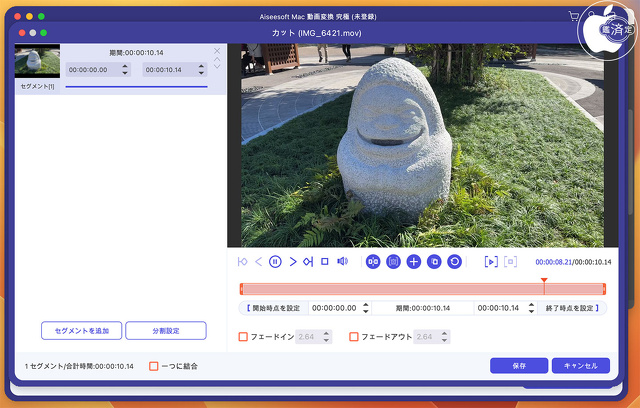The image size is (640, 408).
Task: Select the セグメント[1] thumbnail
Action: pos(37,61)
